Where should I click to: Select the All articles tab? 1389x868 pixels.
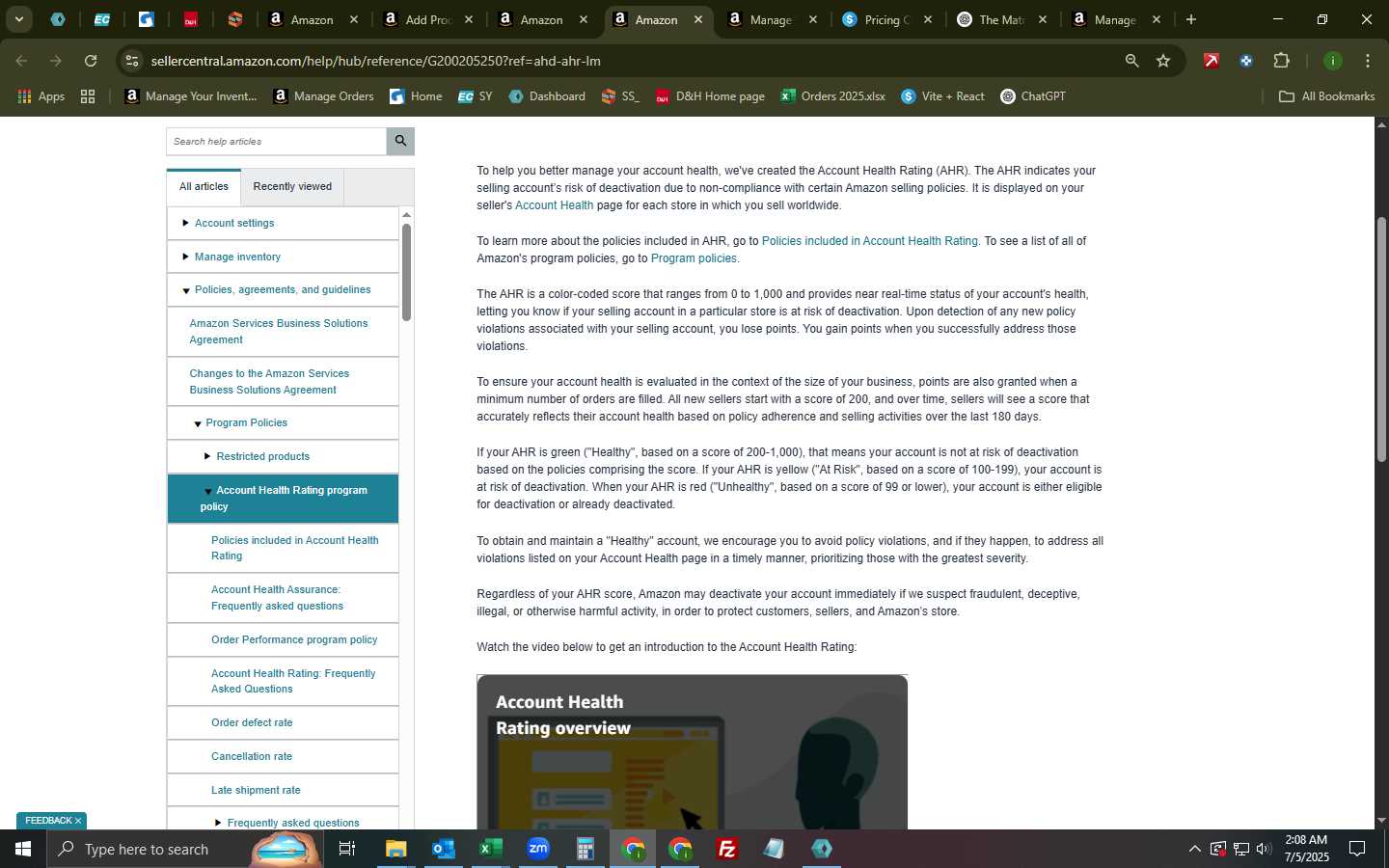204,186
